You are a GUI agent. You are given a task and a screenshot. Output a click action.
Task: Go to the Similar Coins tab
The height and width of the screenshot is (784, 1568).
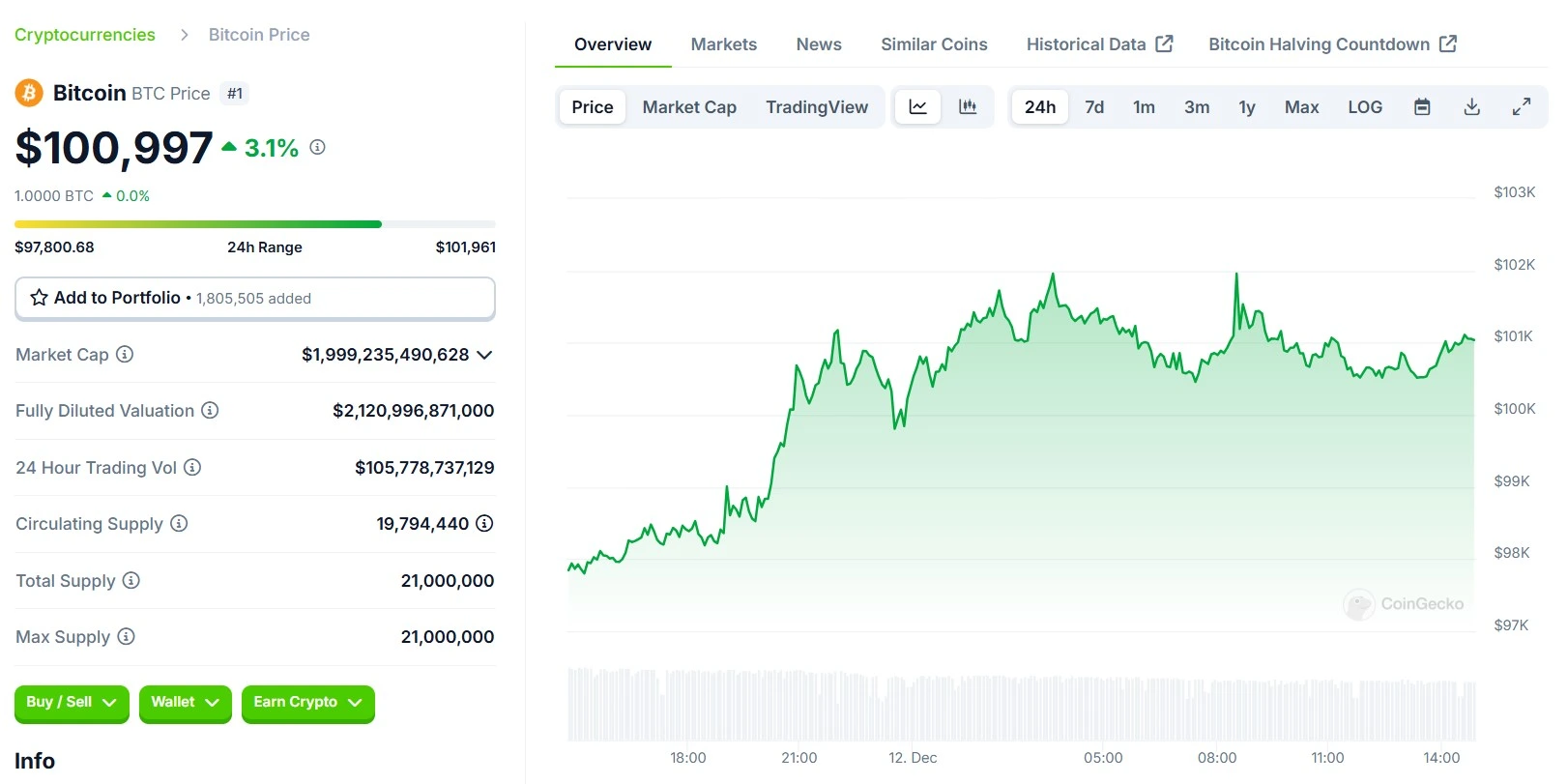point(934,44)
